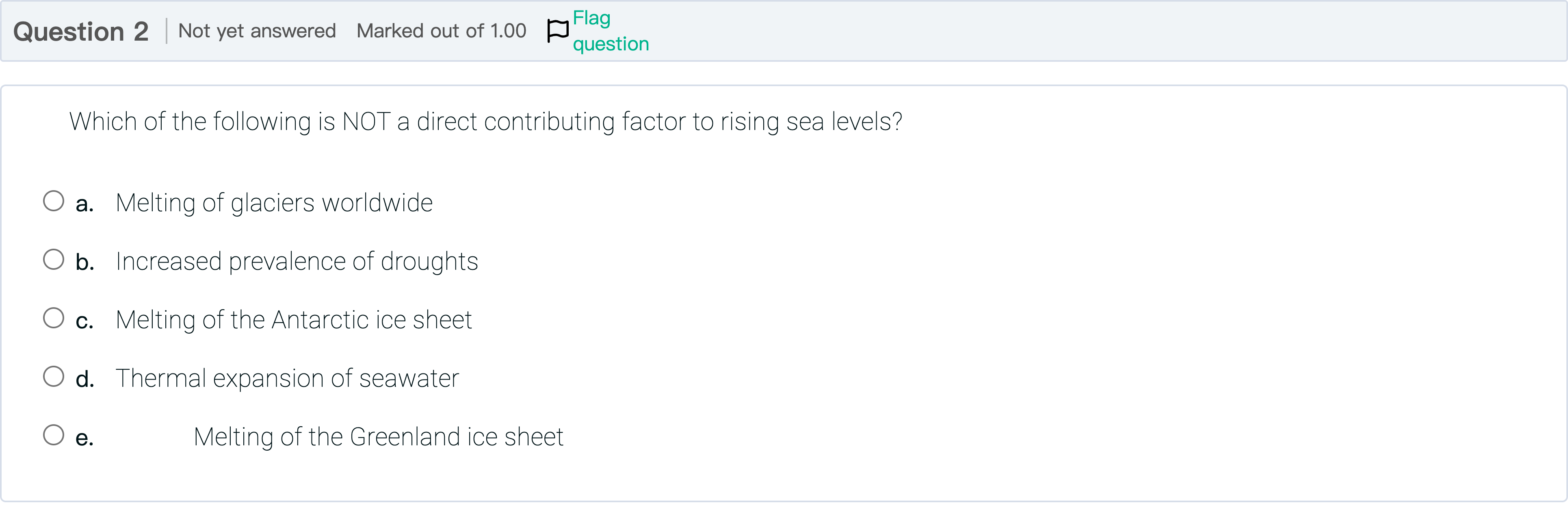1568x525 pixels.
Task: Click "Increased prevalence of droughts" answer text
Action: point(297,261)
